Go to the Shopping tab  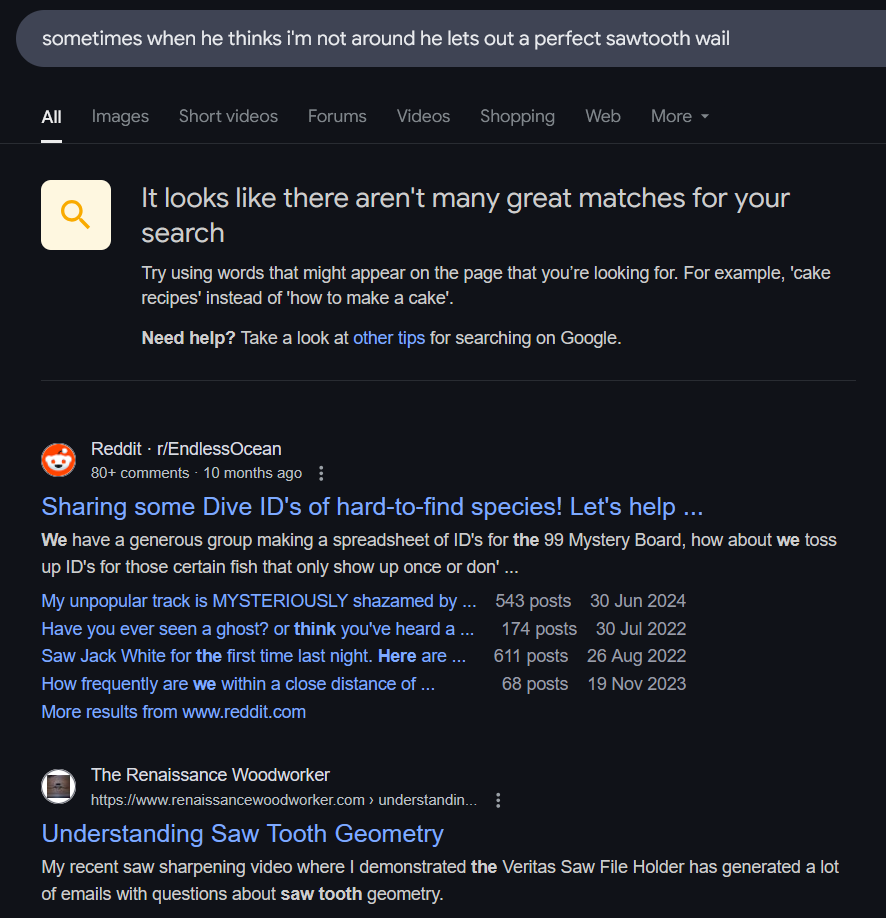518,117
